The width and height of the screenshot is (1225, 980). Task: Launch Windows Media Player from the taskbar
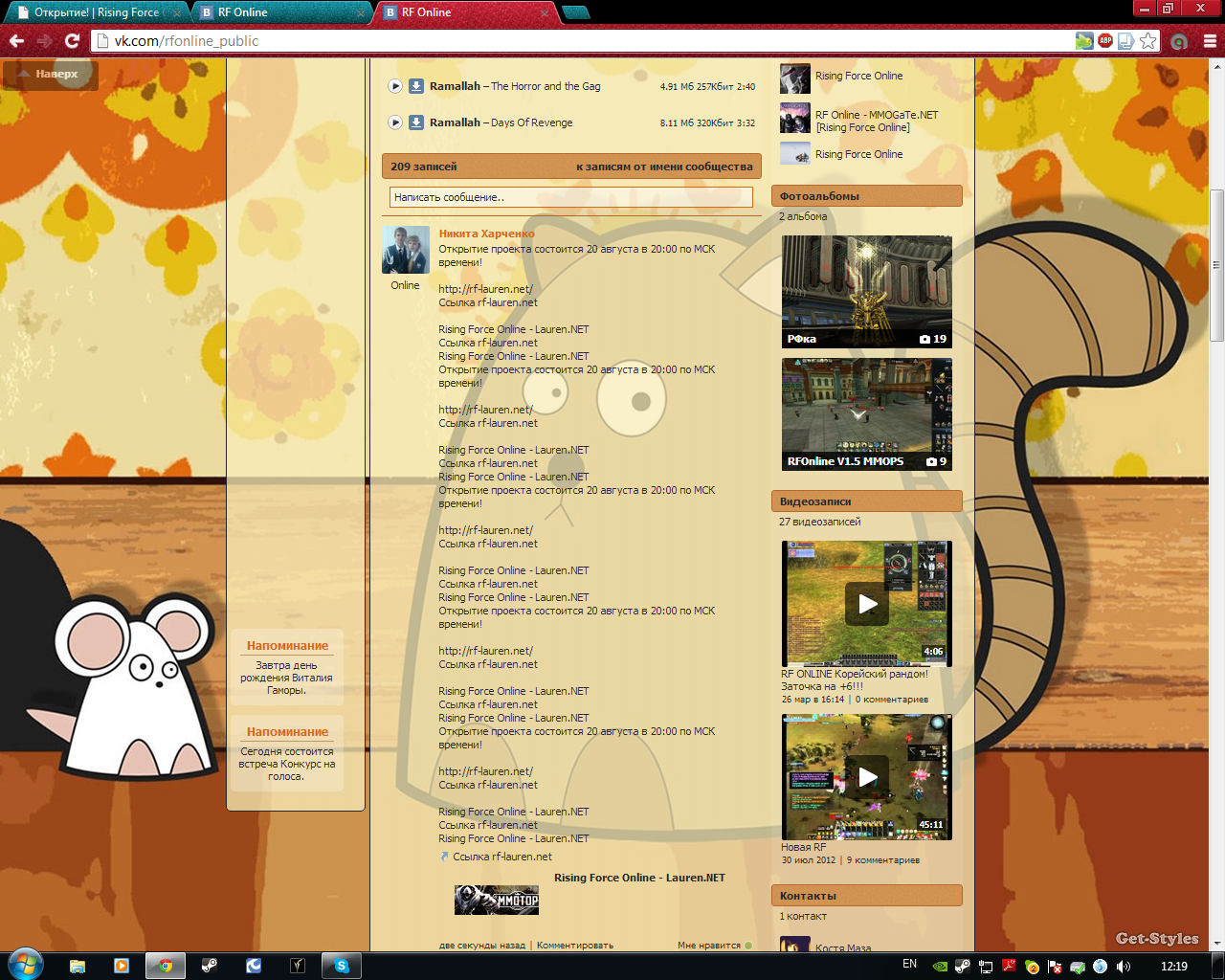point(122,966)
